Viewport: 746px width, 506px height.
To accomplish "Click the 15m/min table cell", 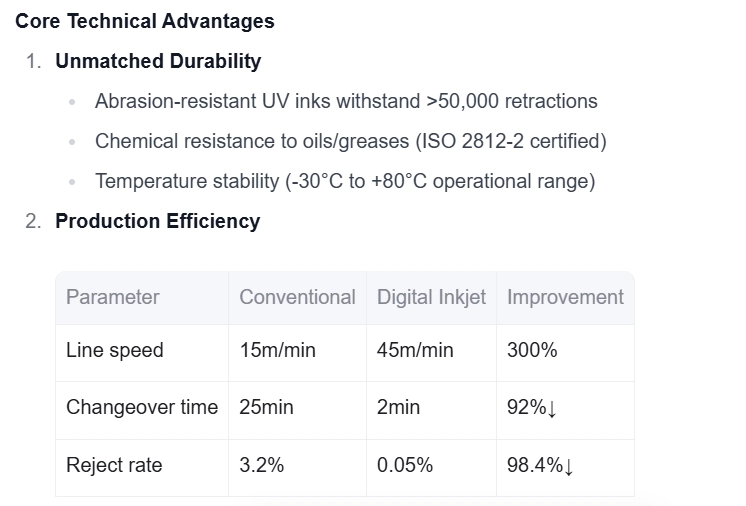I will 277,350.
